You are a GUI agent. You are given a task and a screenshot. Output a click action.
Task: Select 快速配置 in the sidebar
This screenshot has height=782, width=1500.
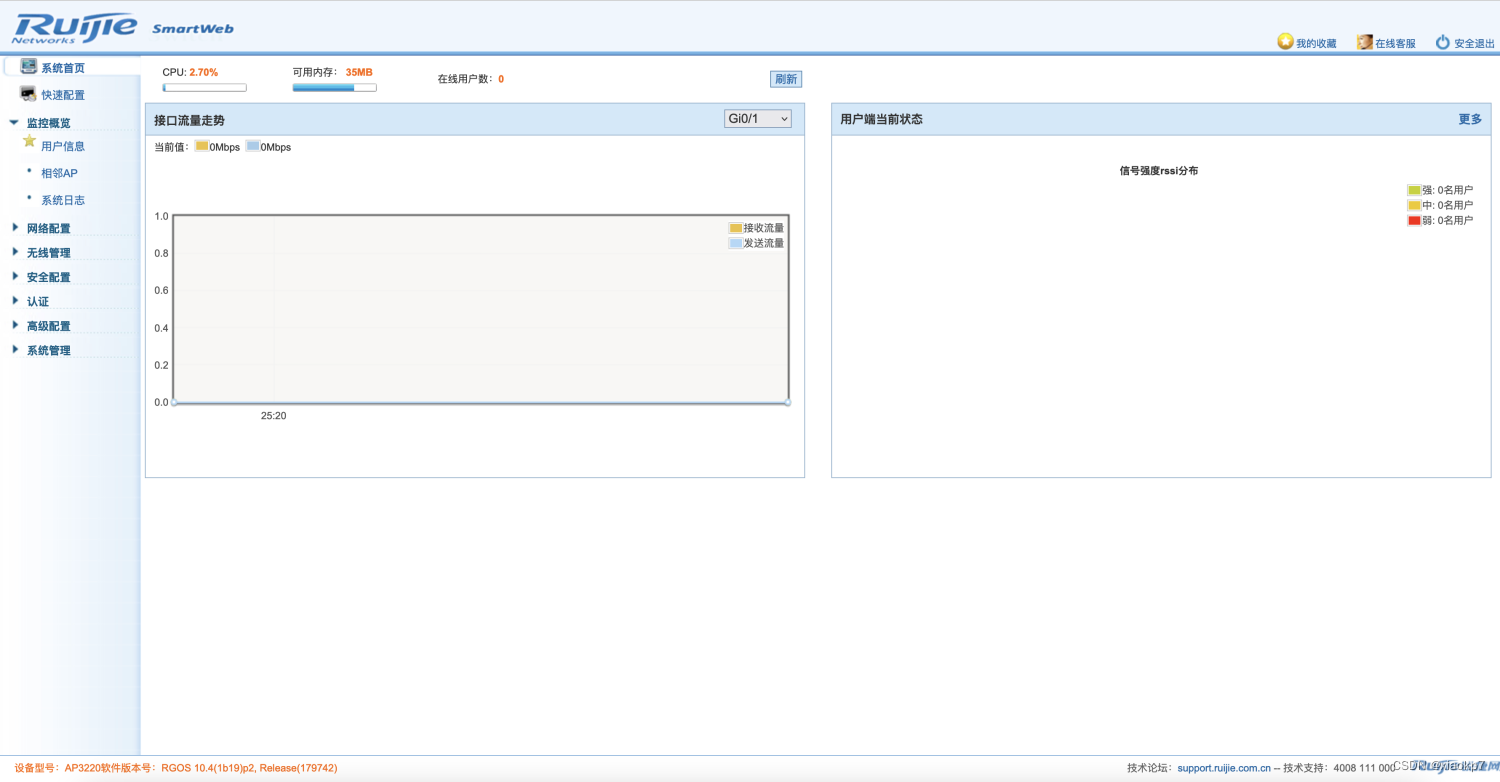click(x=63, y=95)
